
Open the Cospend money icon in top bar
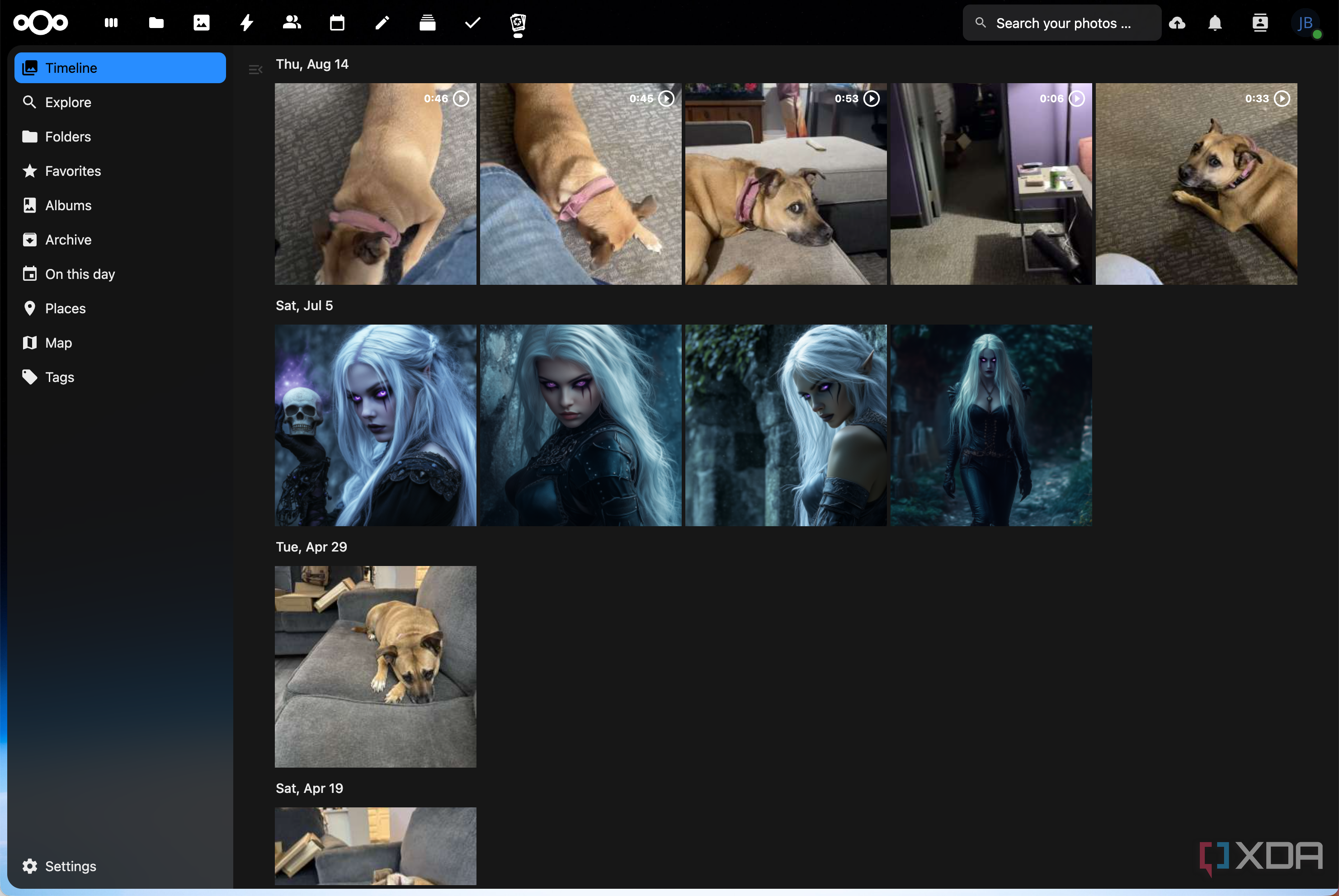click(518, 23)
